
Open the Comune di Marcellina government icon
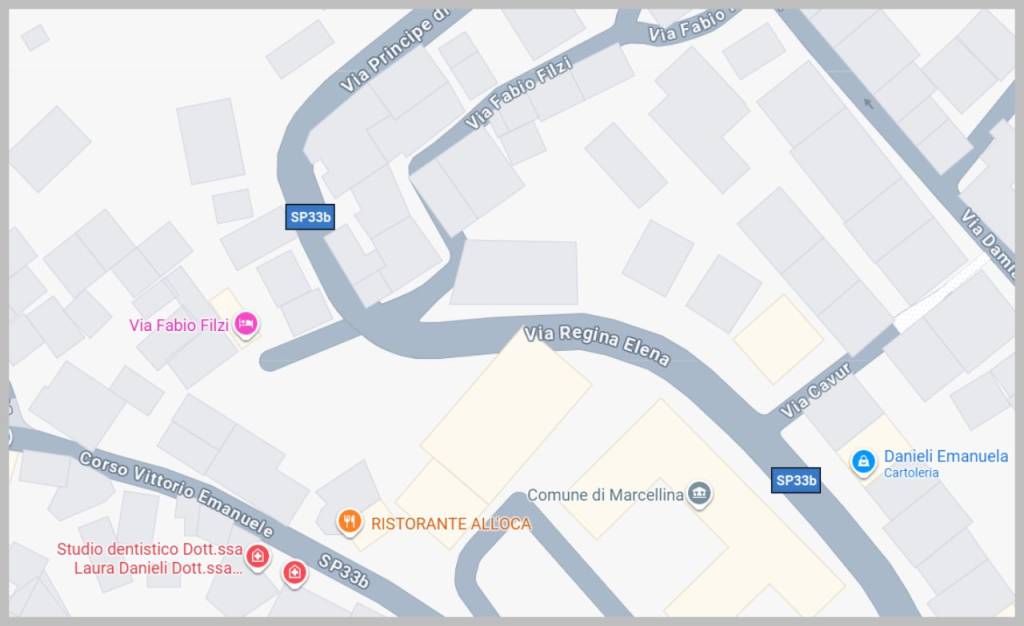699,493
